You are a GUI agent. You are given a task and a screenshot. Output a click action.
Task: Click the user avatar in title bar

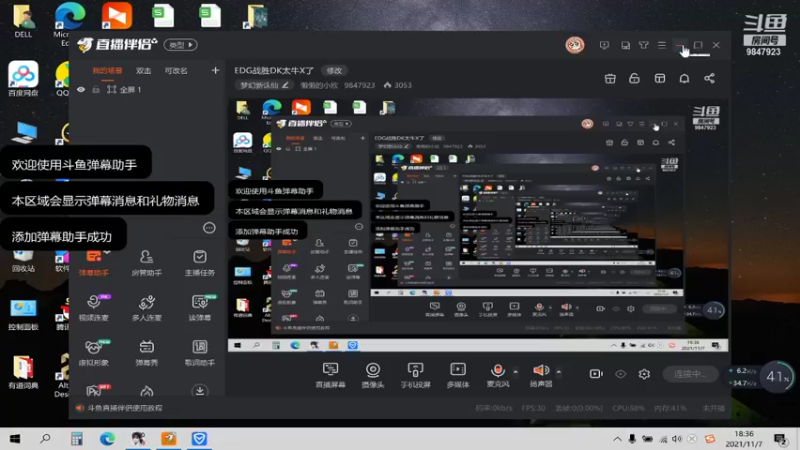(575, 45)
